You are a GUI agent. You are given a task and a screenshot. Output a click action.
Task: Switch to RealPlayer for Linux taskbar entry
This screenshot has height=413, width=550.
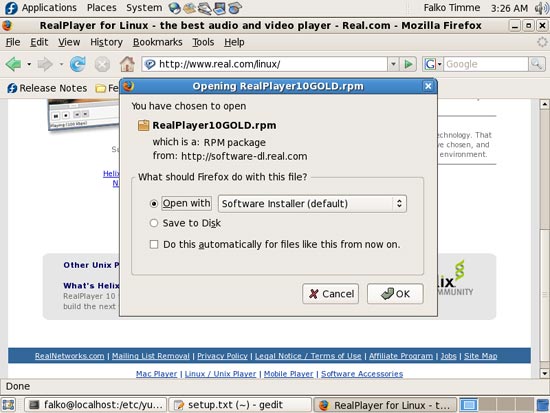point(385,405)
